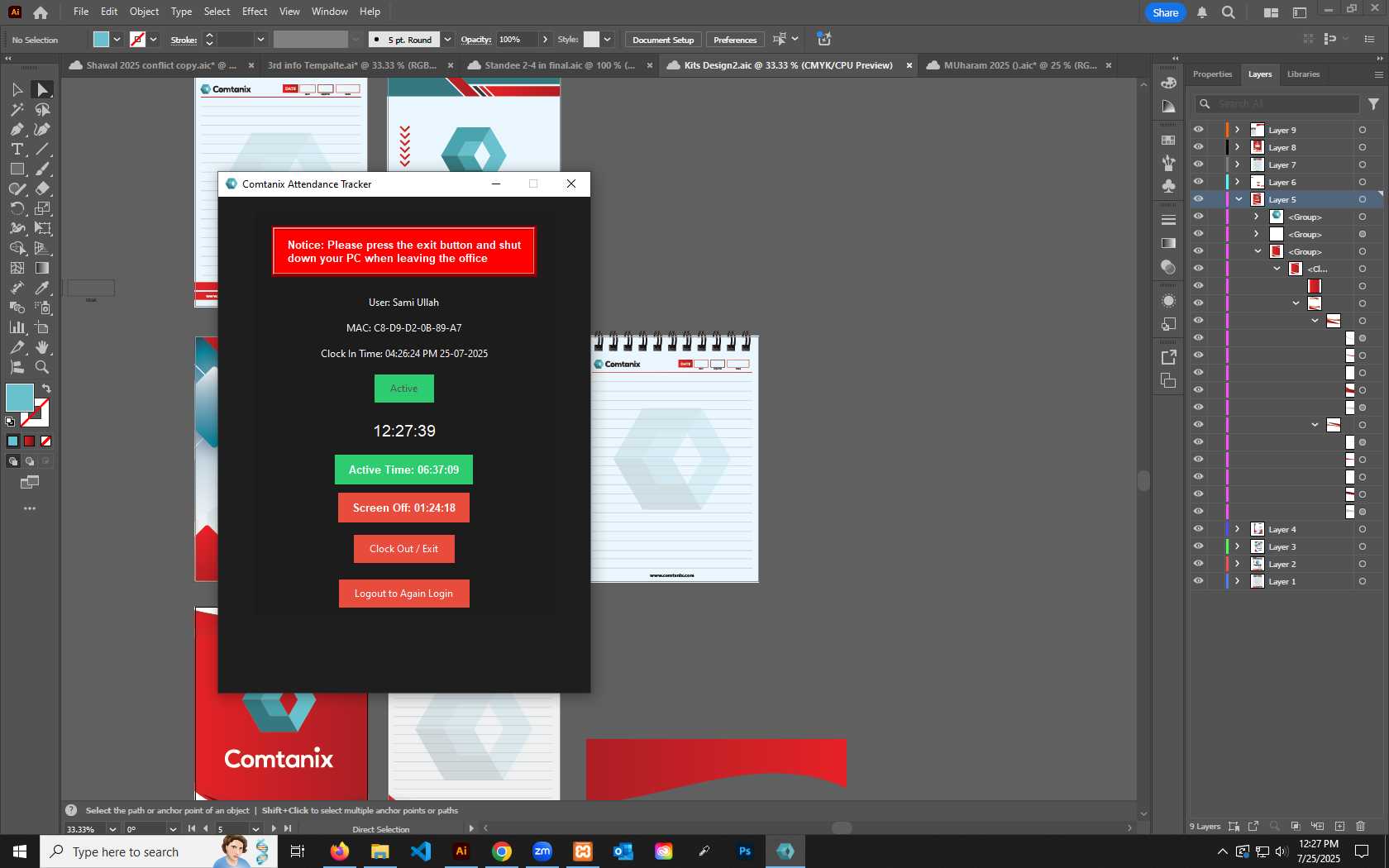Screen dimensions: 1389x868
Task: Select the Lasso tool
Action: click(42, 109)
